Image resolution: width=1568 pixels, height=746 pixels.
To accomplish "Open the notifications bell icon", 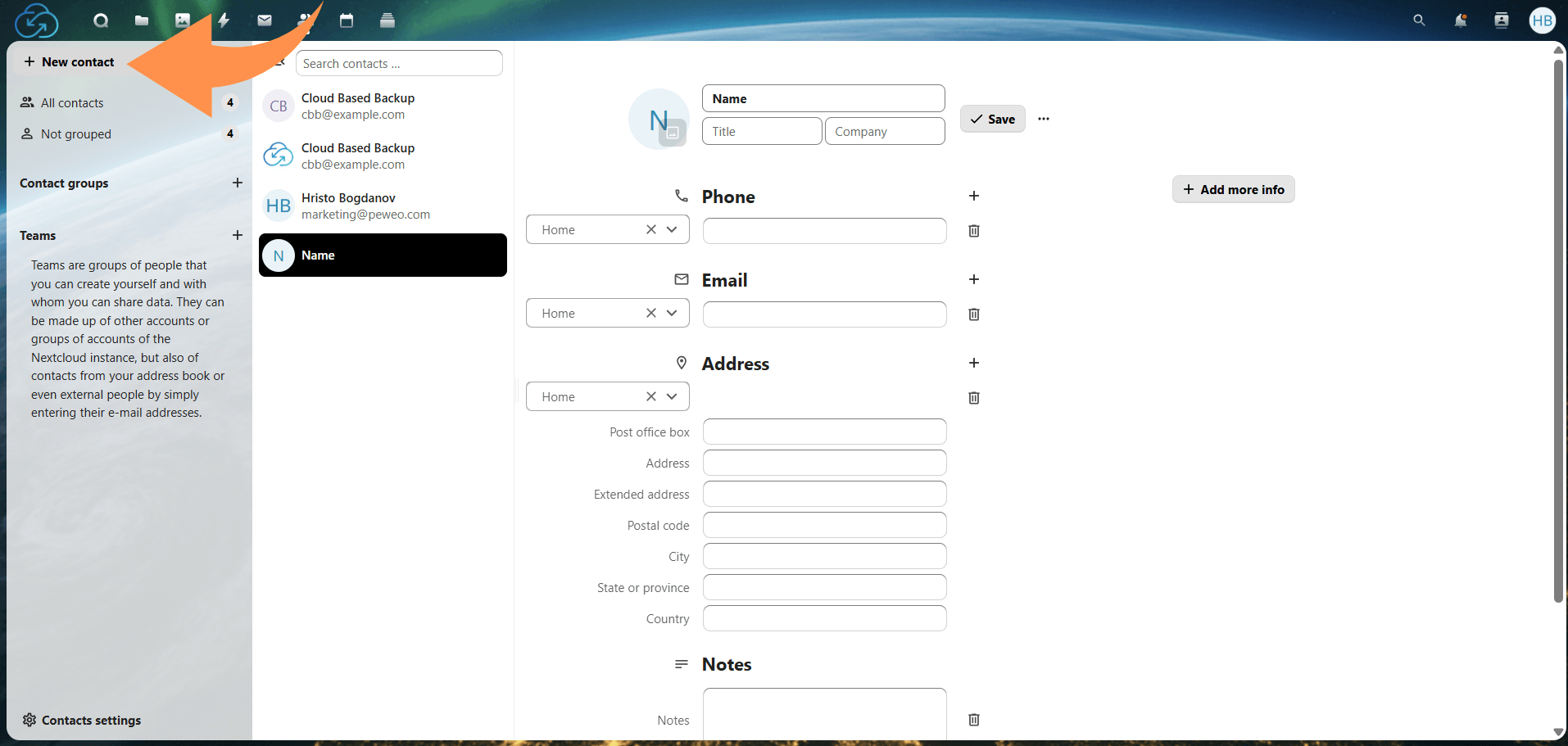I will (x=1461, y=20).
